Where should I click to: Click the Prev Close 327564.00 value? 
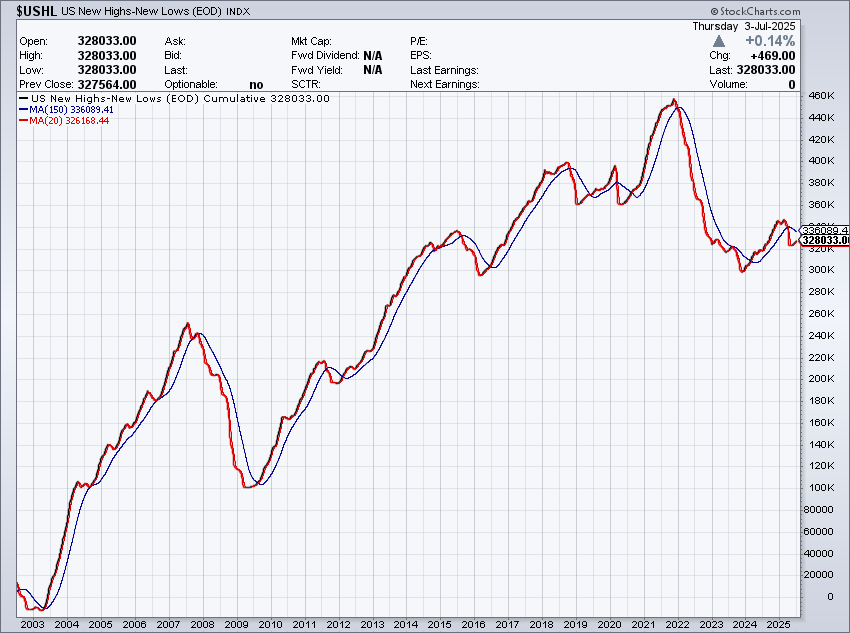[x=104, y=84]
